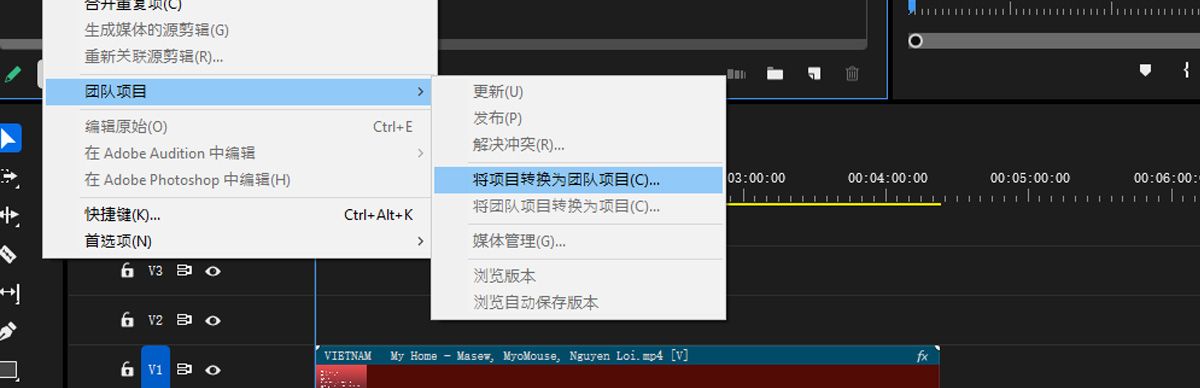
Task: Select the Slip tool
Action: pyautogui.click(x=9, y=292)
